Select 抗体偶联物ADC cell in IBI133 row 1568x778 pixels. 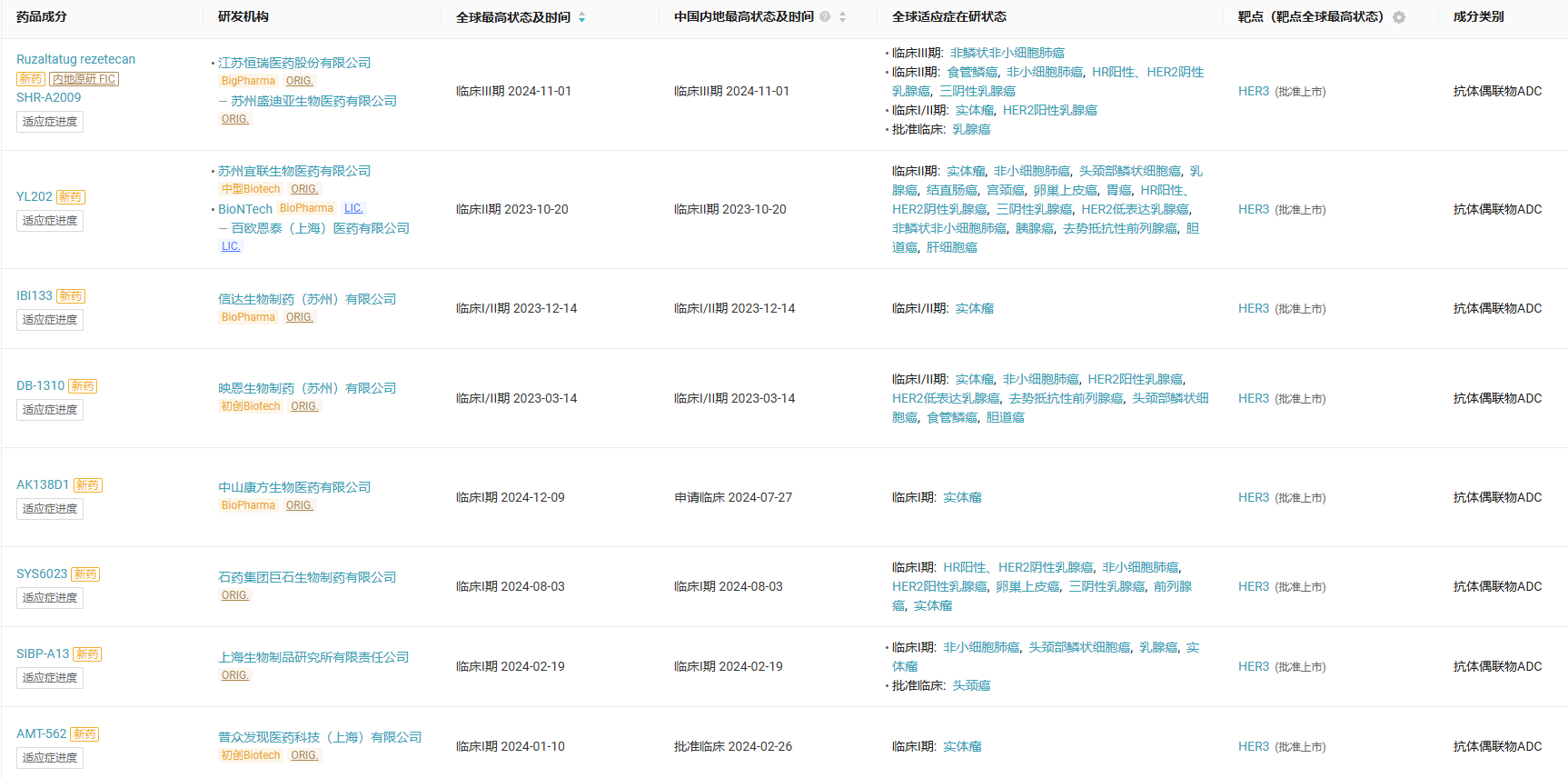(x=1498, y=308)
